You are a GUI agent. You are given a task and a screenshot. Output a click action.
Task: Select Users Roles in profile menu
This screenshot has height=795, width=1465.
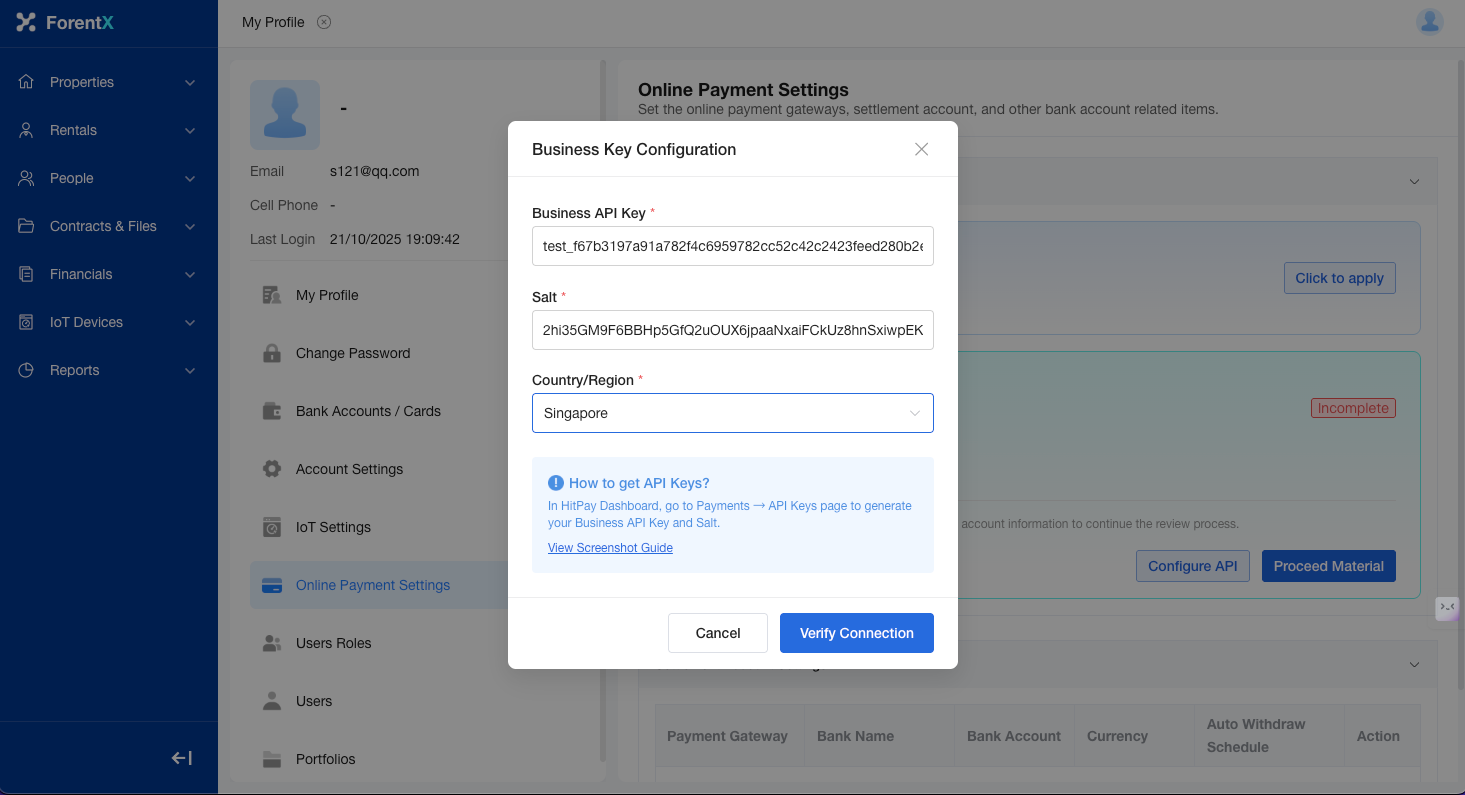click(333, 643)
